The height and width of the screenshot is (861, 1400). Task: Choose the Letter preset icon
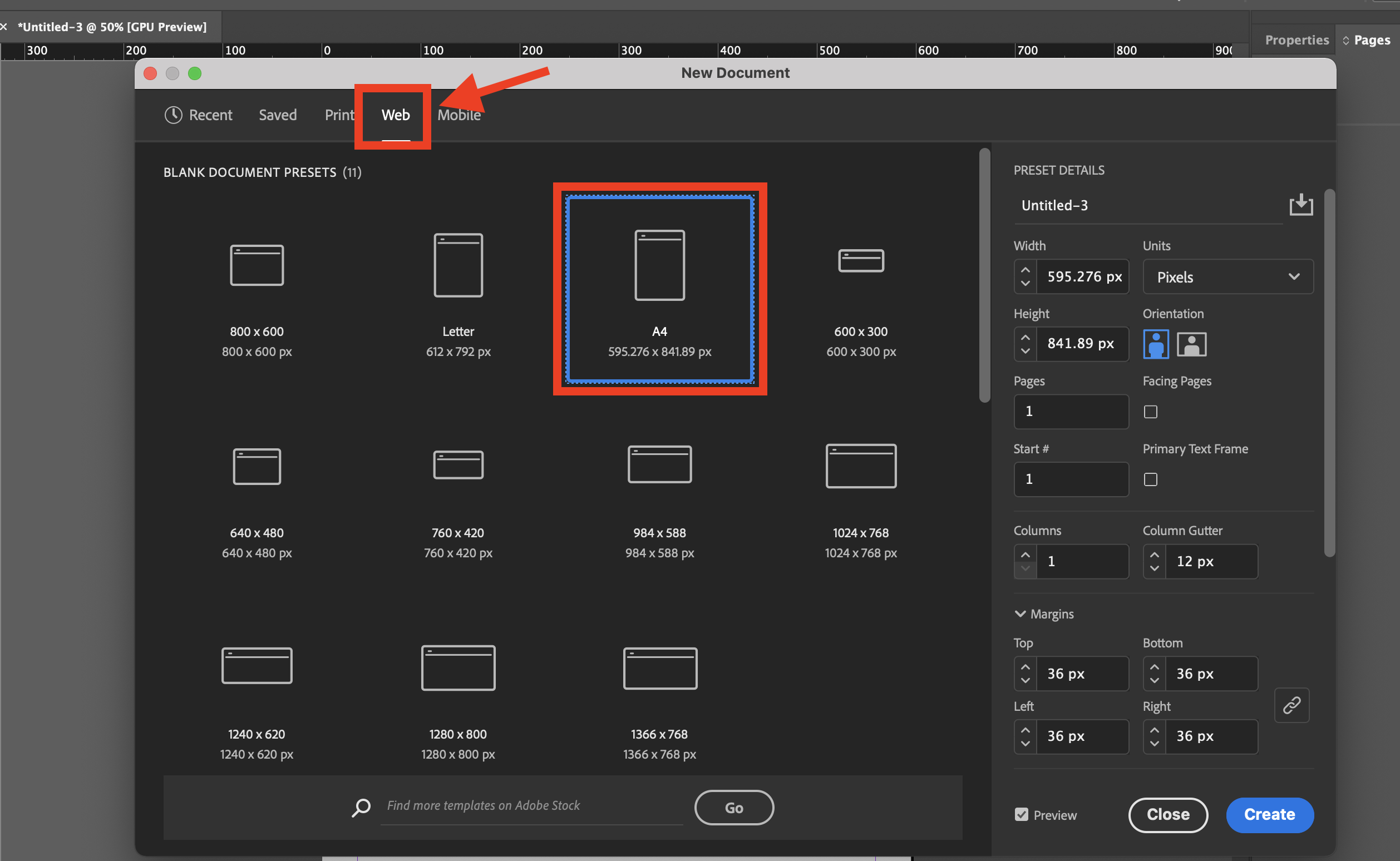click(x=458, y=265)
